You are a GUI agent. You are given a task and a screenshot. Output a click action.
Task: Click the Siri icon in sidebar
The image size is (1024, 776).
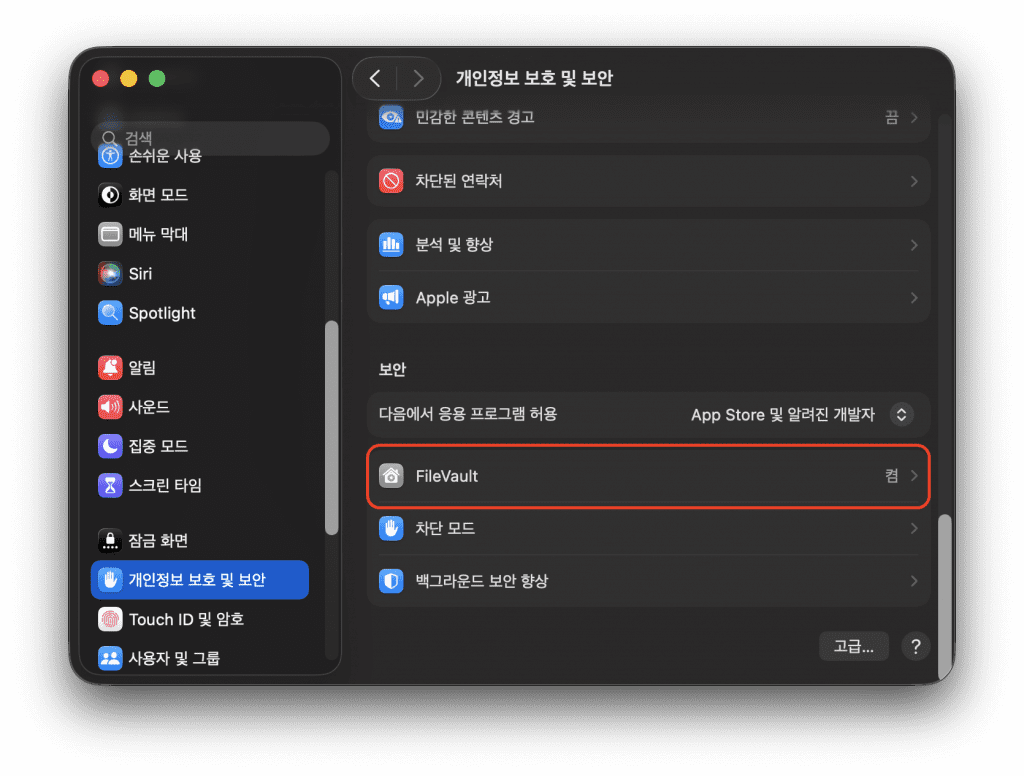[110, 273]
